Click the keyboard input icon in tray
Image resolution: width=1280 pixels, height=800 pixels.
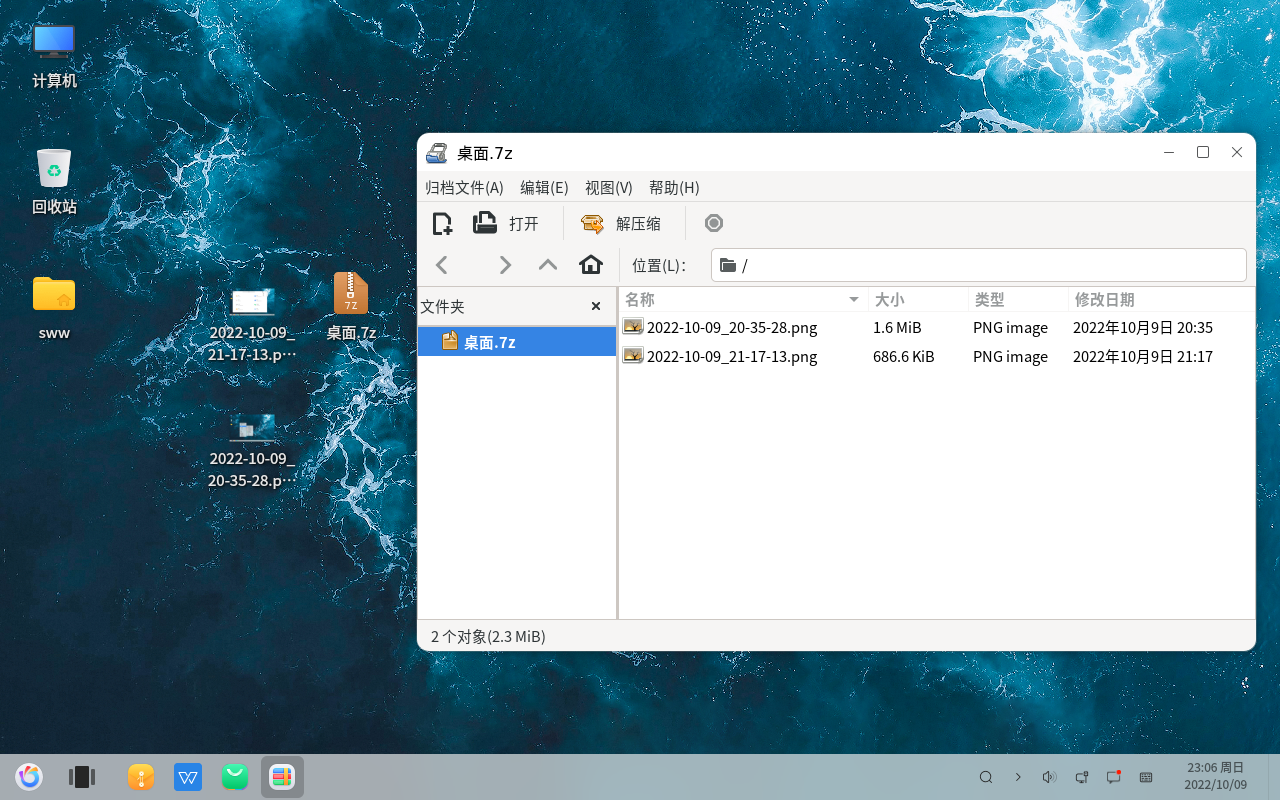coord(1146,777)
